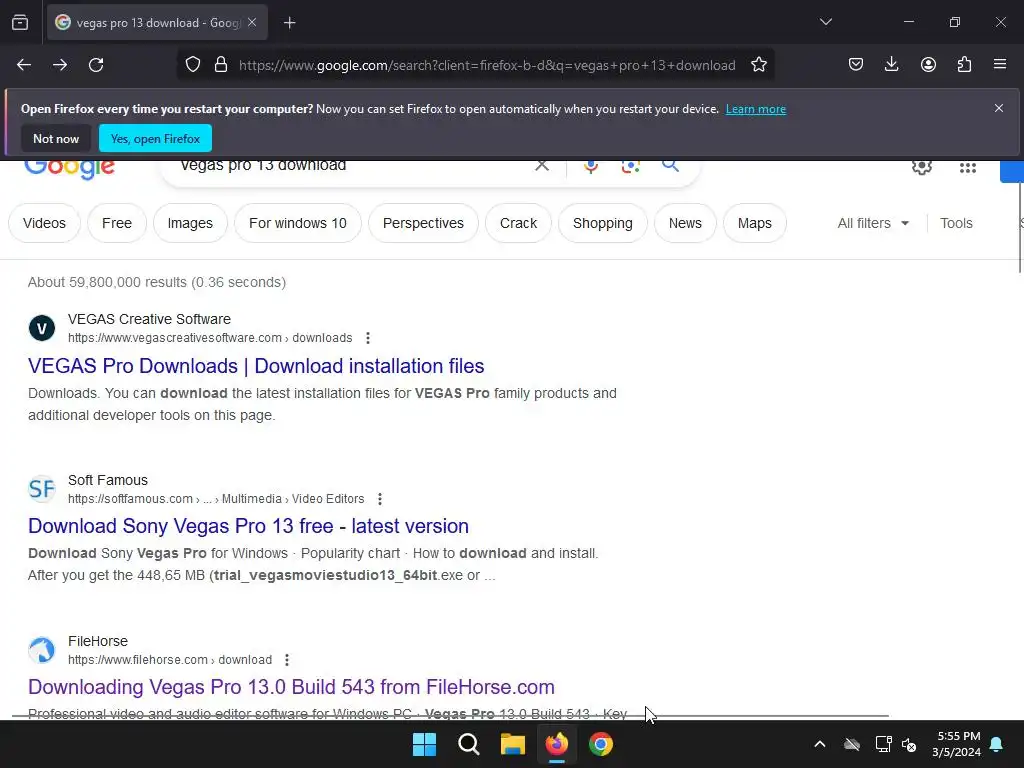The height and width of the screenshot is (768, 1024).
Task: Open Firefox downloads panel
Action: [x=891, y=64]
